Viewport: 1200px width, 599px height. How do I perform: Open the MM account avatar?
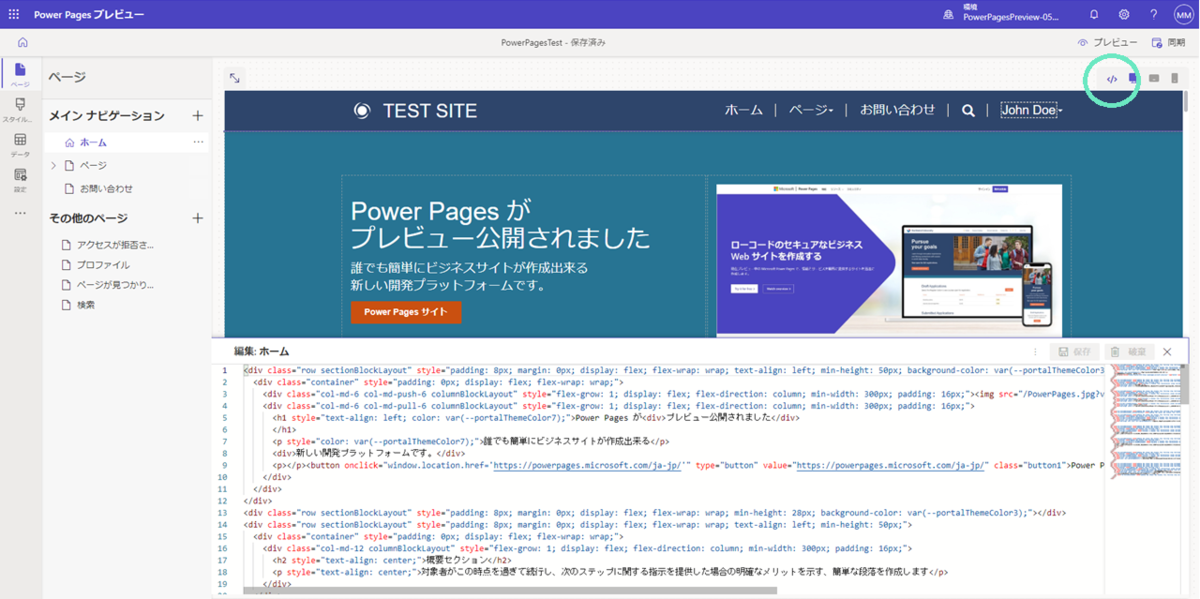click(1182, 15)
